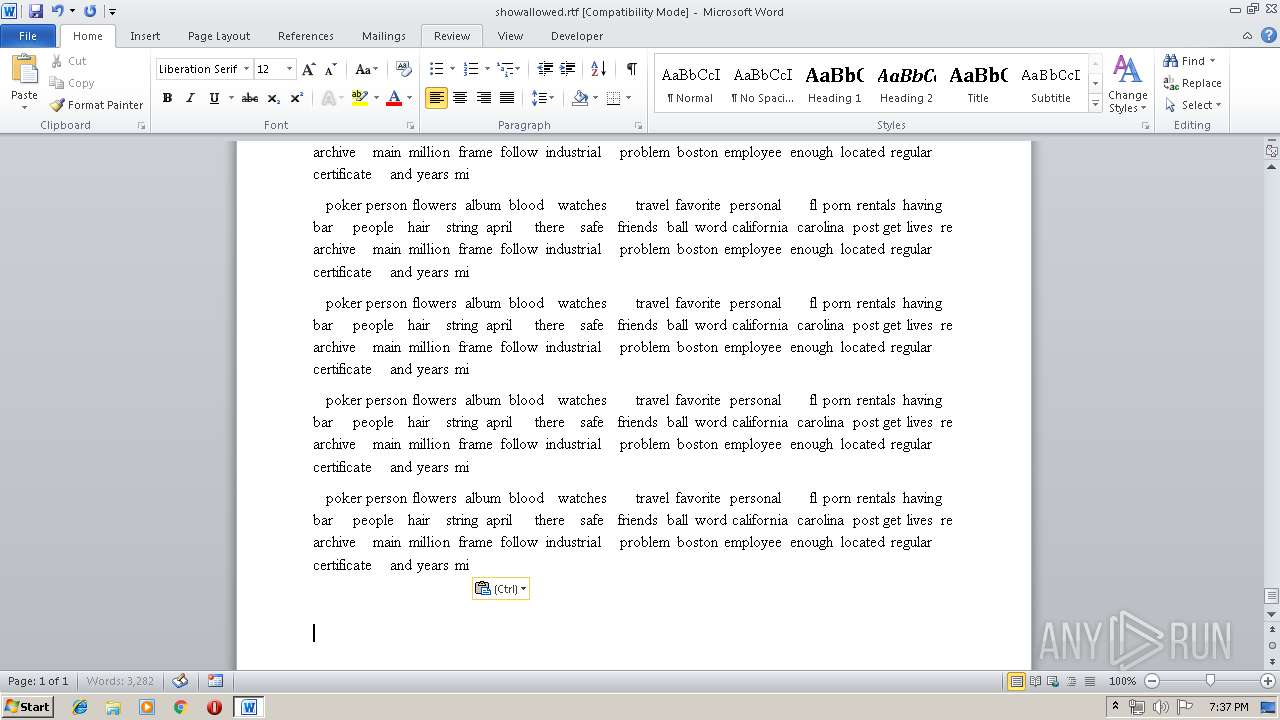Click the Shading paint bucket icon
1280x720 pixels.
point(580,98)
